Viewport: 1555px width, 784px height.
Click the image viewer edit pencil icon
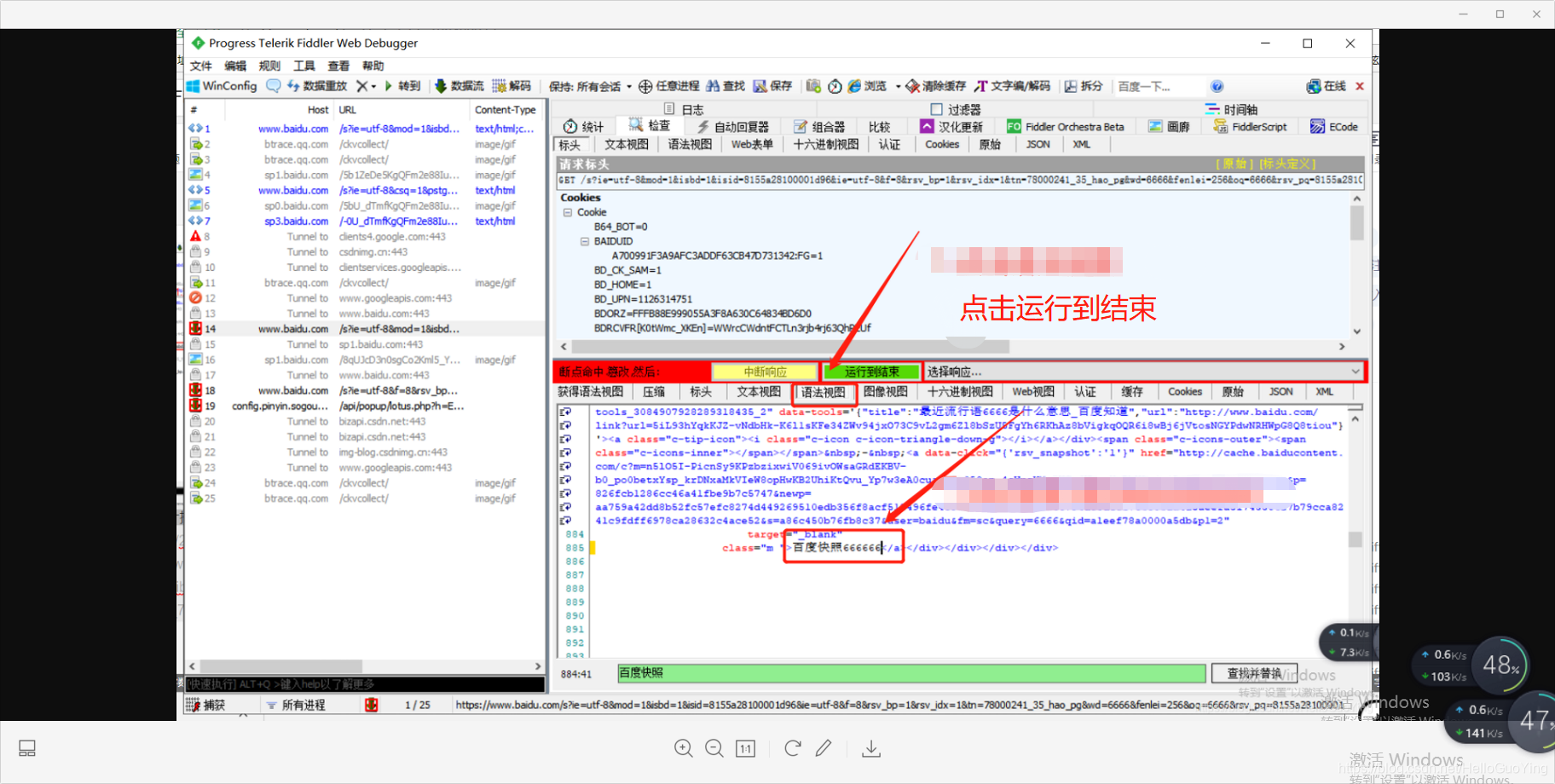(823, 748)
